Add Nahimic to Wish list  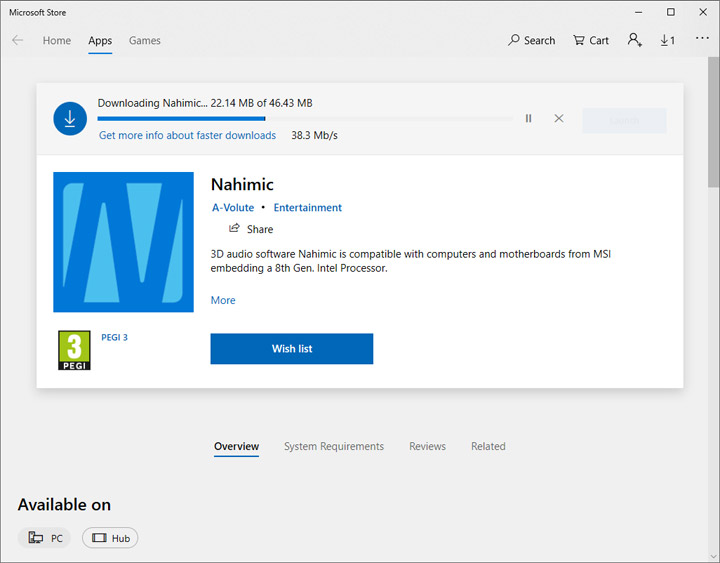pyautogui.click(x=291, y=348)
